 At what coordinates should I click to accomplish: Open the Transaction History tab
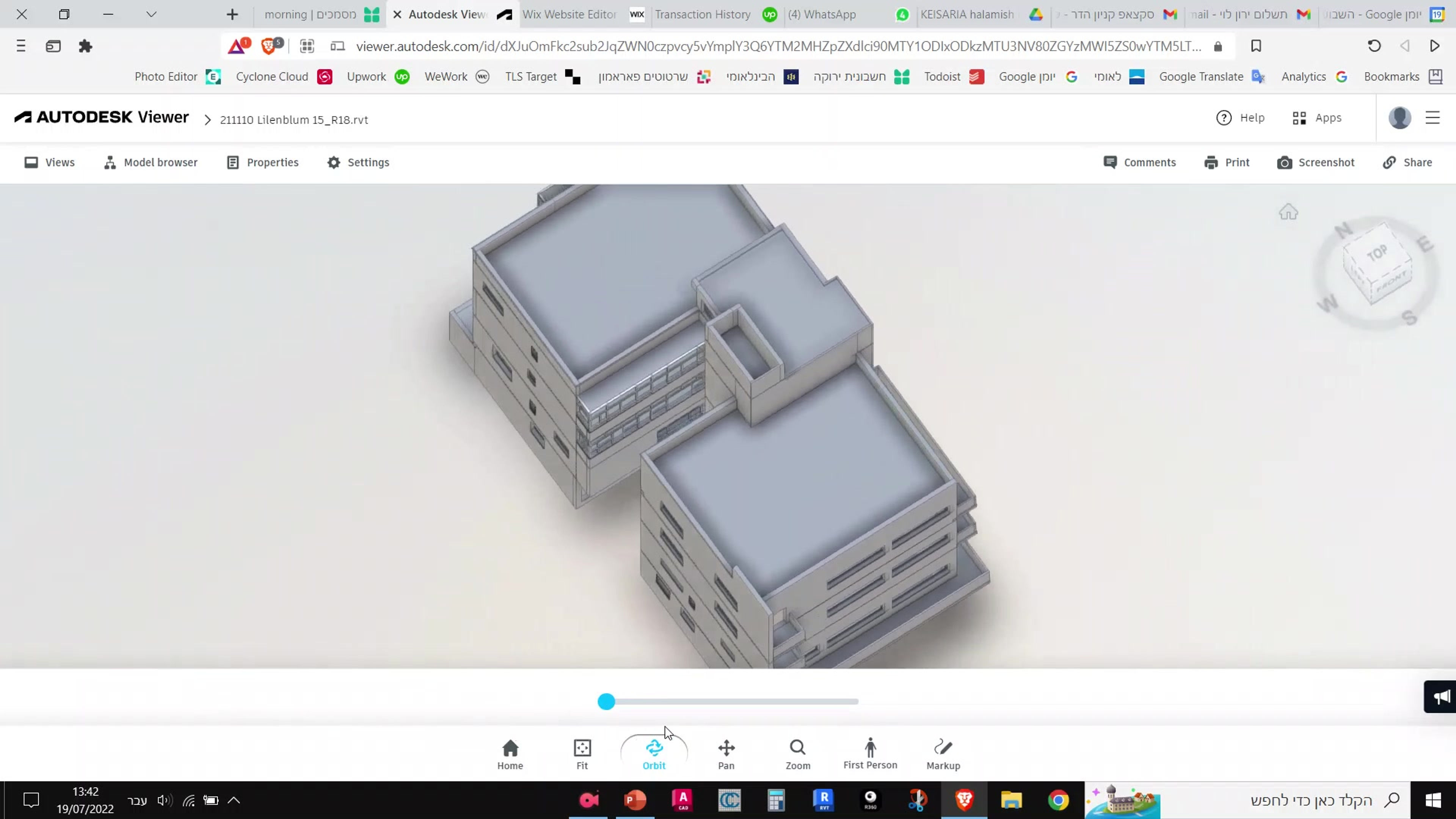tap(703, 14)
